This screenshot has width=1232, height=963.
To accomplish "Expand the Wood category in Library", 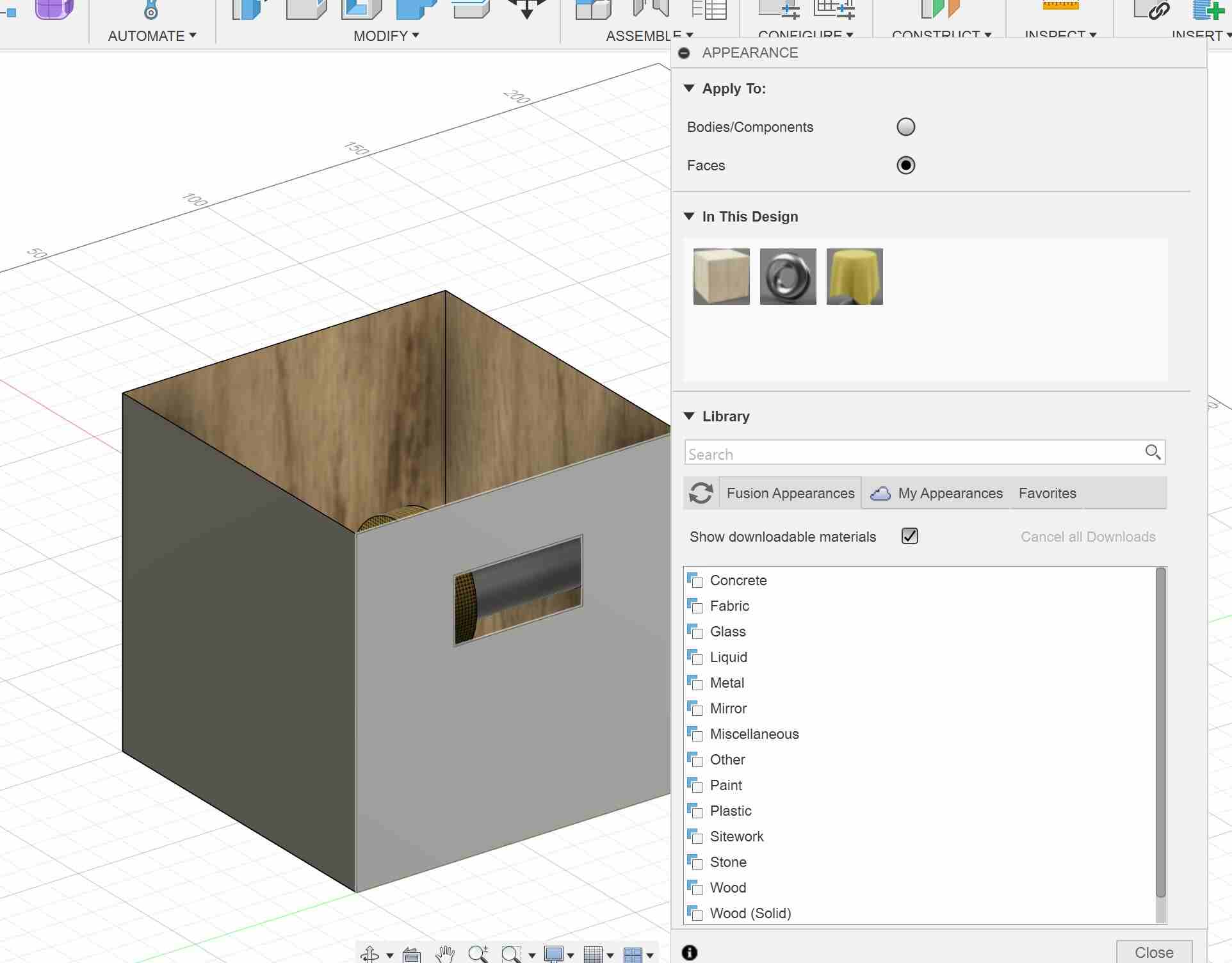I will pos(727,887).
